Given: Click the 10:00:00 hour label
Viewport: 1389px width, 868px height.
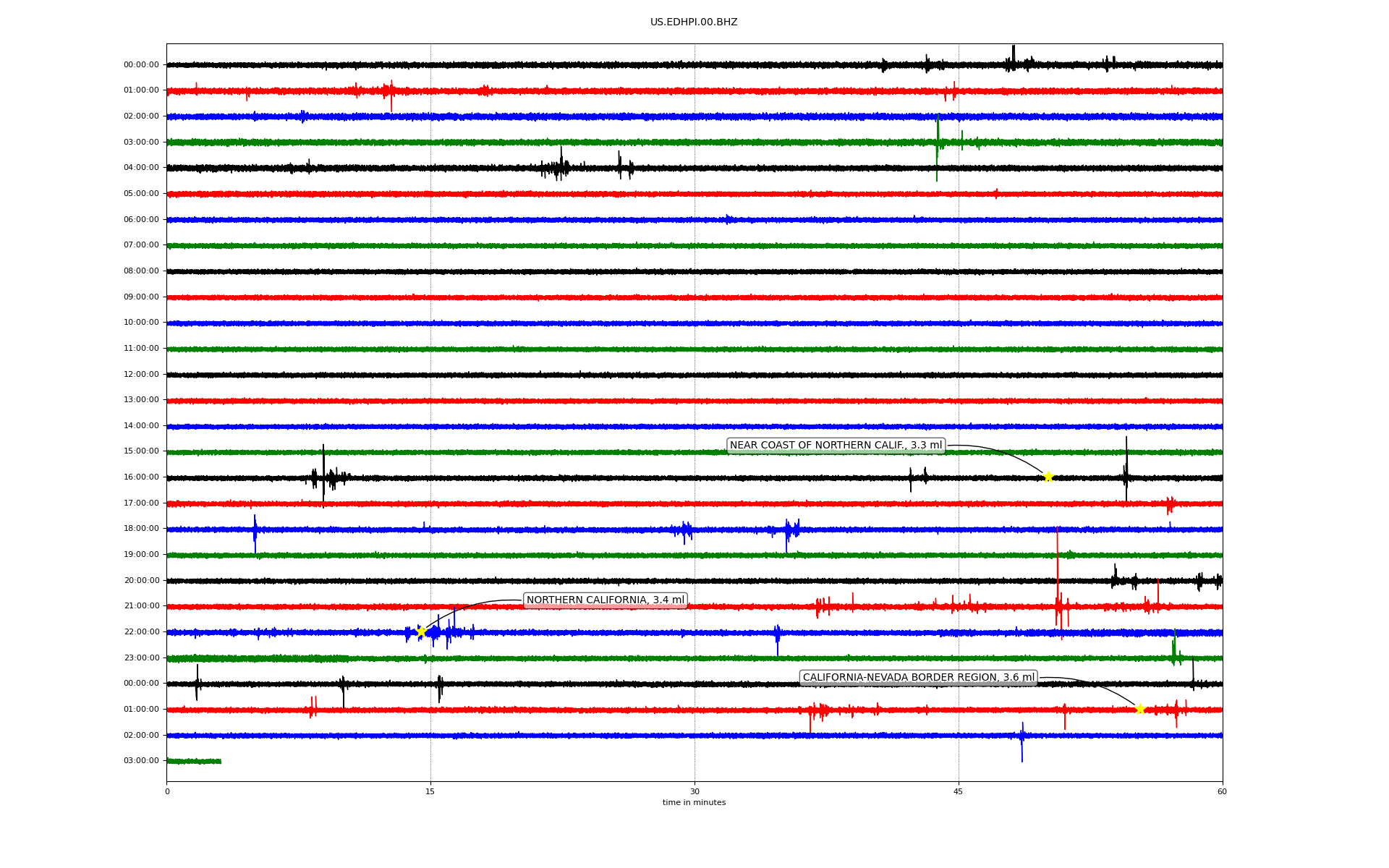Looking at the screenshot, I should coord(141,323).
